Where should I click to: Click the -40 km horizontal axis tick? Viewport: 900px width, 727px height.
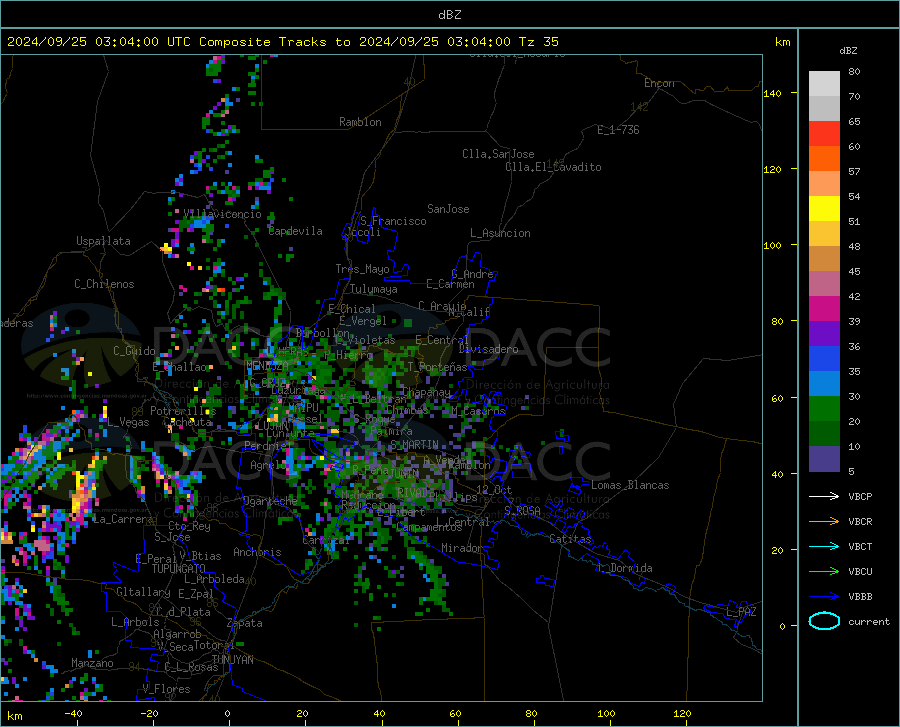coord(73,714)
